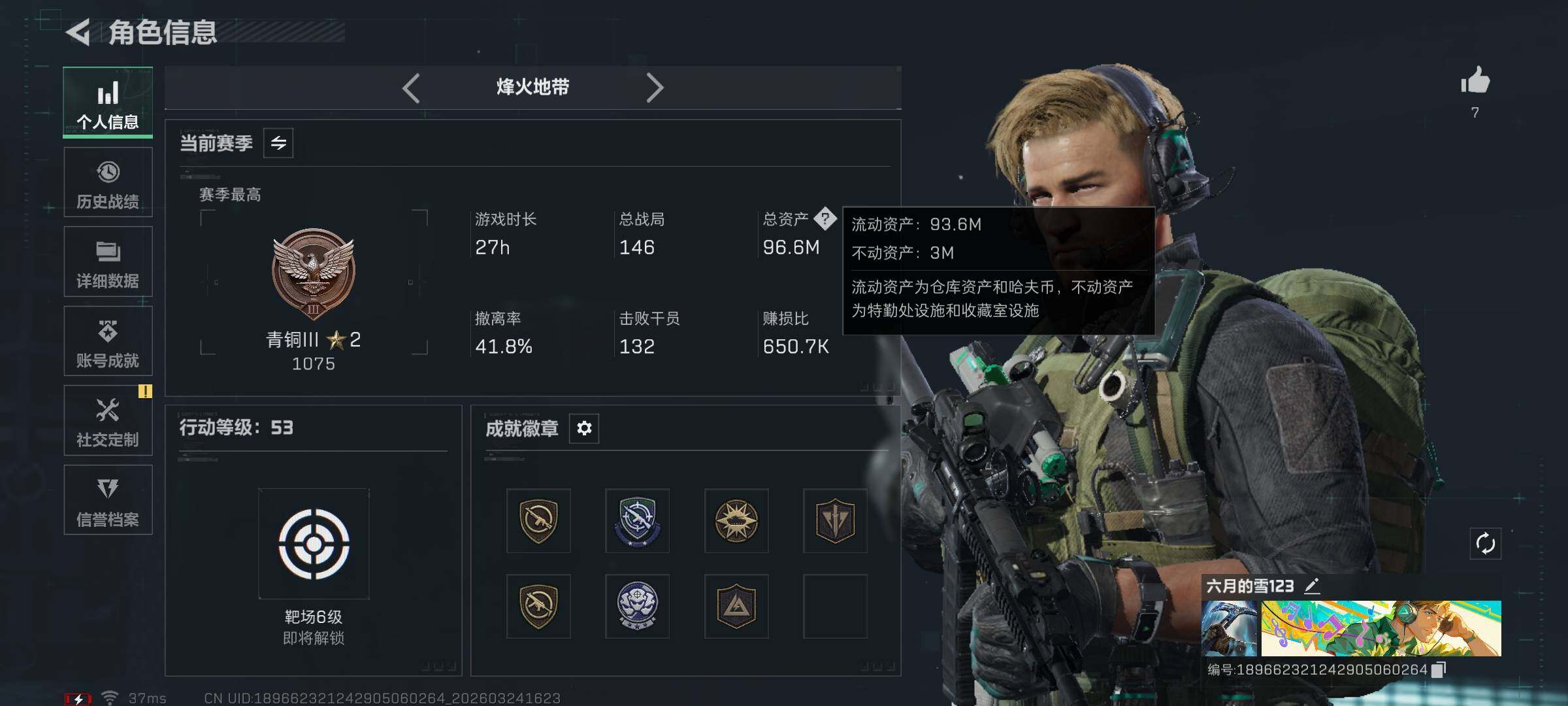Select the 账号成就 sidebar tab
The width and height of the screenshot is (1568, 706).
108,341
